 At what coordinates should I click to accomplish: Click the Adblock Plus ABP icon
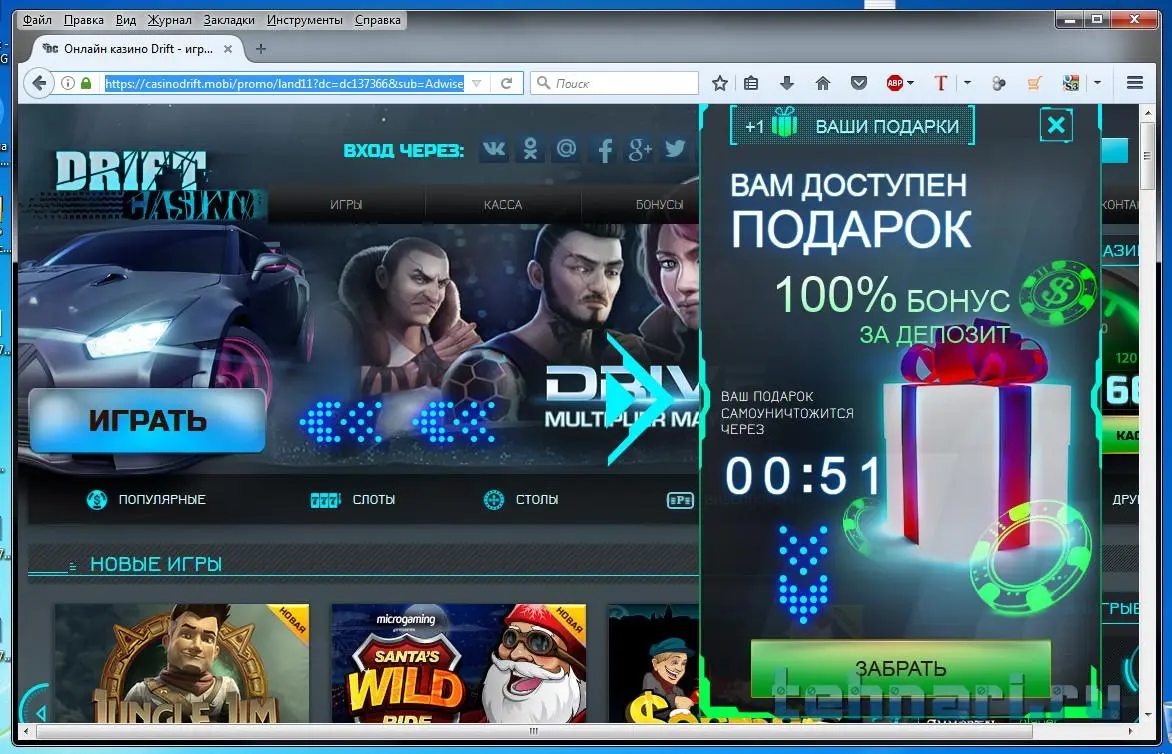(x=895, y=83)
